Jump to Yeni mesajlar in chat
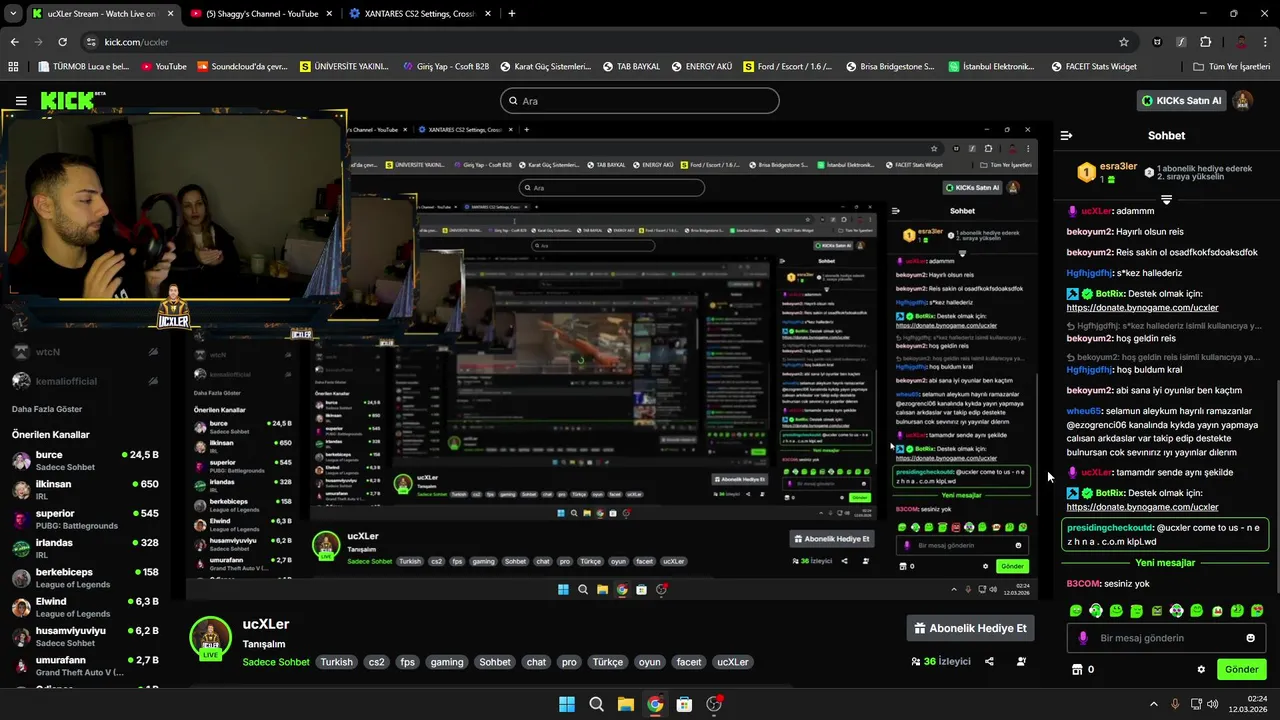This screenshot has width=1280, height=720. click(x=1165, y=563)
